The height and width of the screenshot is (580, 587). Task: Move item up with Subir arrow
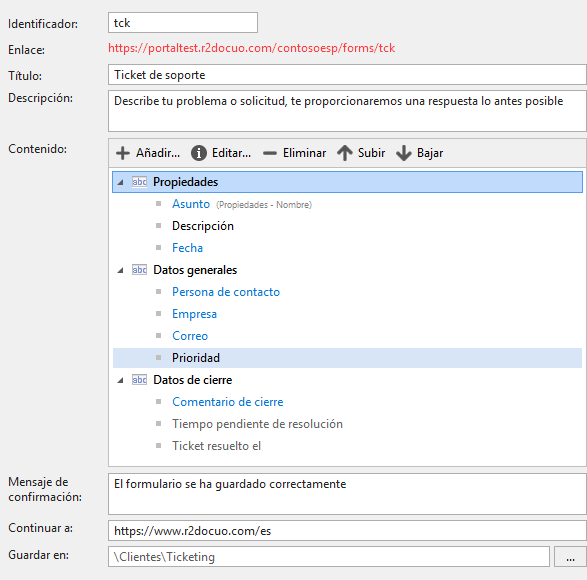[345, 153]
